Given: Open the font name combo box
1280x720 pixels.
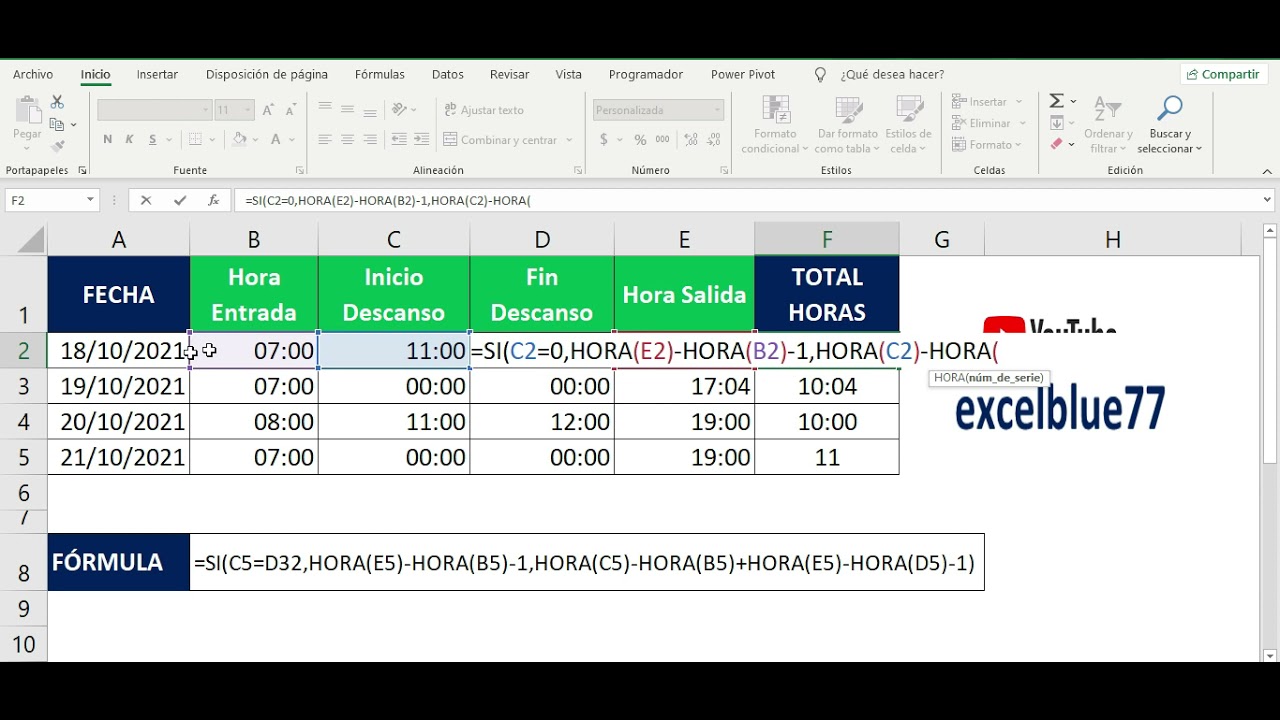Looking at the screenshot, I should (x=155, y=110).
